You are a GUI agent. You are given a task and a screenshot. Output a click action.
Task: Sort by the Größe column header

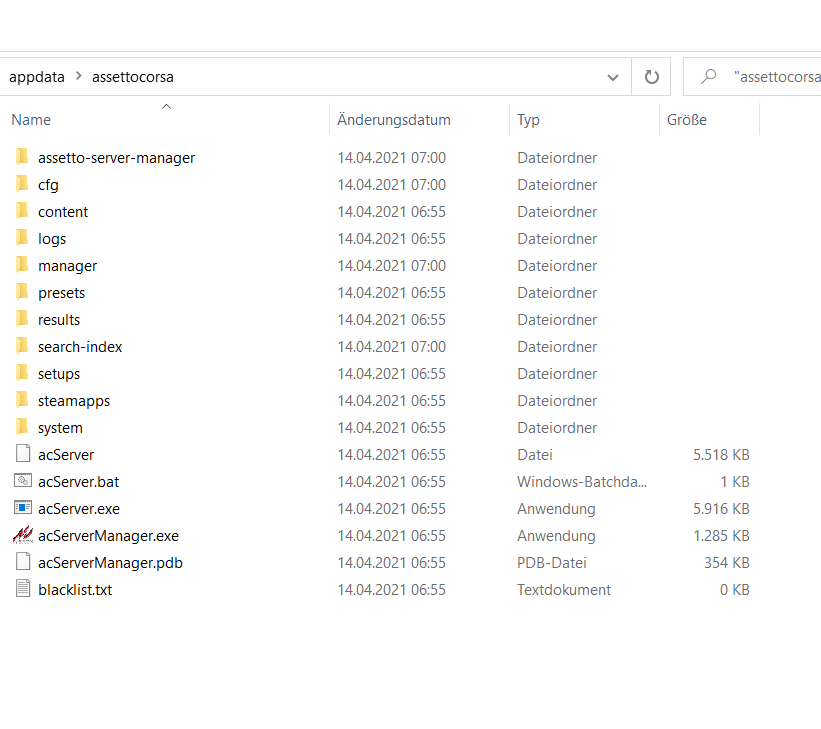tap(686, 120)
